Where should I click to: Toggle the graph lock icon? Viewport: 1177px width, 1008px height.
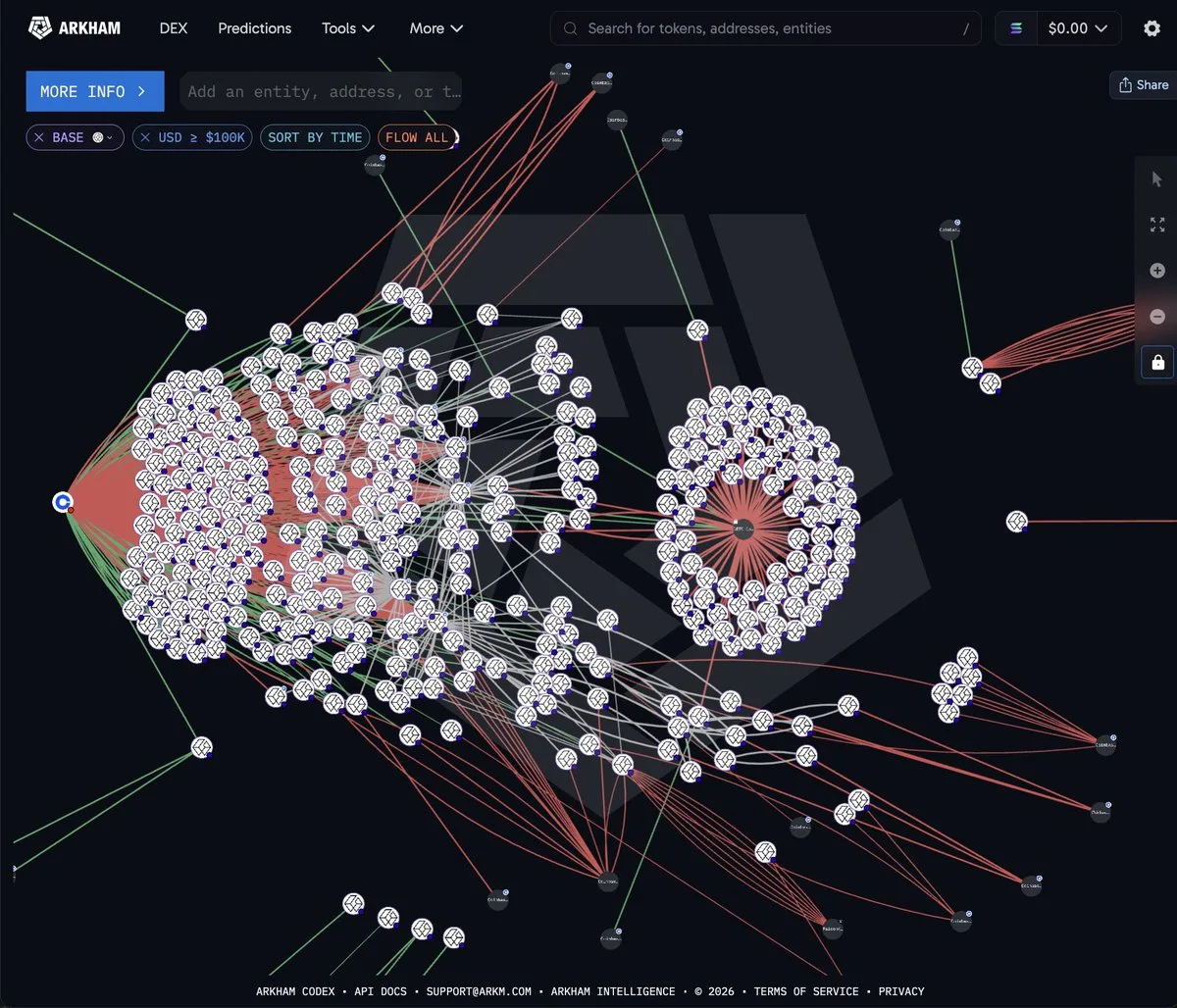pyautogui.click(x=1157, y=363)
